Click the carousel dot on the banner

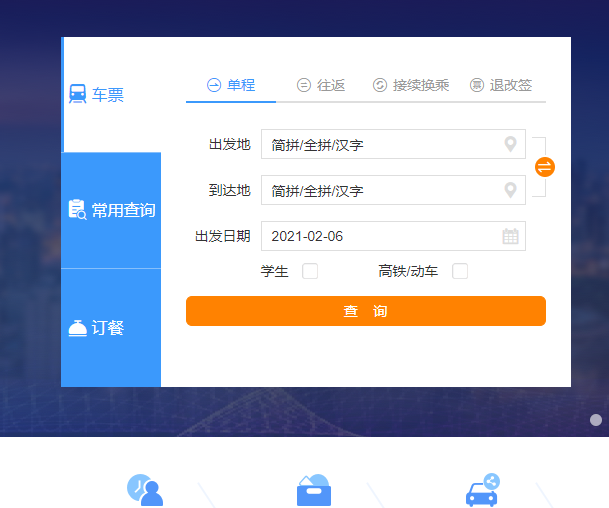[x=596, y=420]
